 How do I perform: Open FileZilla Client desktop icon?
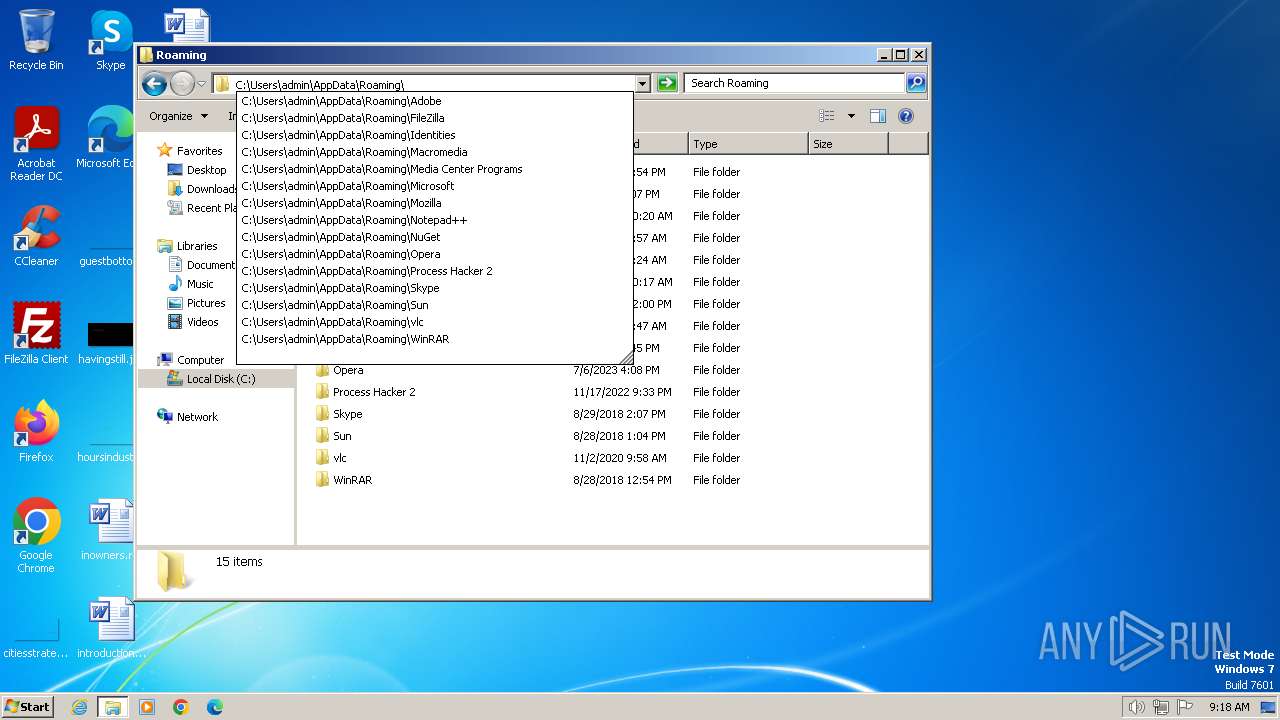click(36, 334)
